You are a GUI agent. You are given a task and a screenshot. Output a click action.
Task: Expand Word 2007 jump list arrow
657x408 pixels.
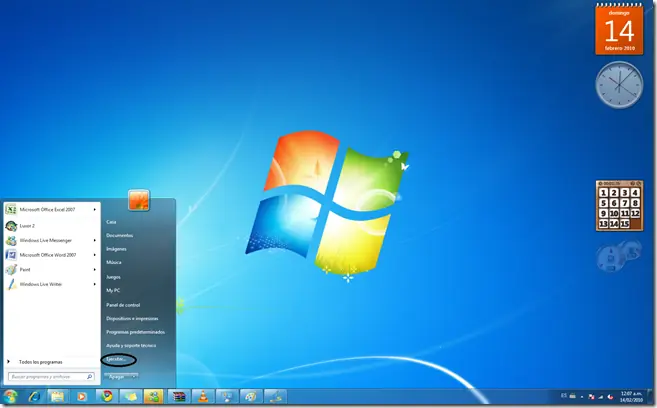[95, 255]
